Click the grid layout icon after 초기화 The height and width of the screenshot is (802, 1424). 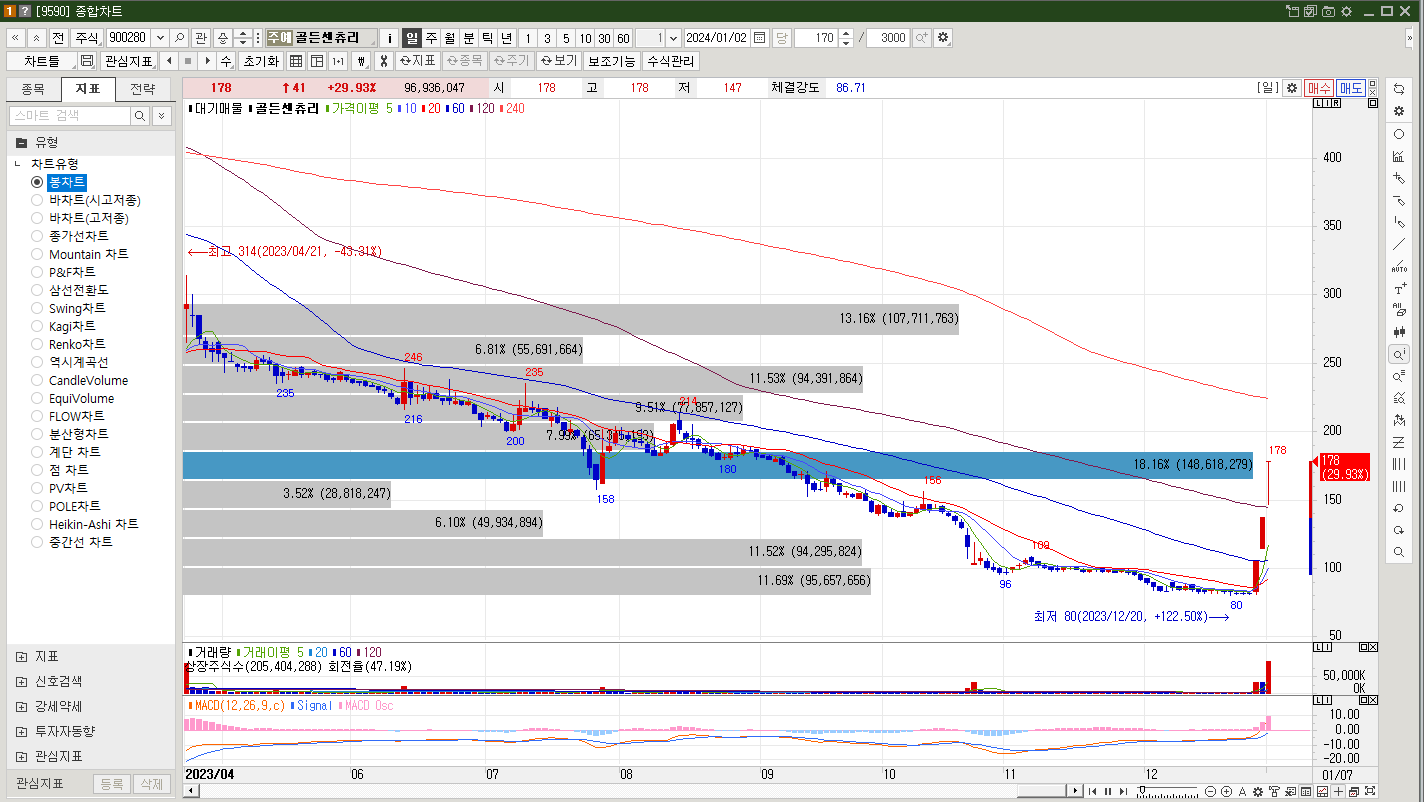coord(296,61)
